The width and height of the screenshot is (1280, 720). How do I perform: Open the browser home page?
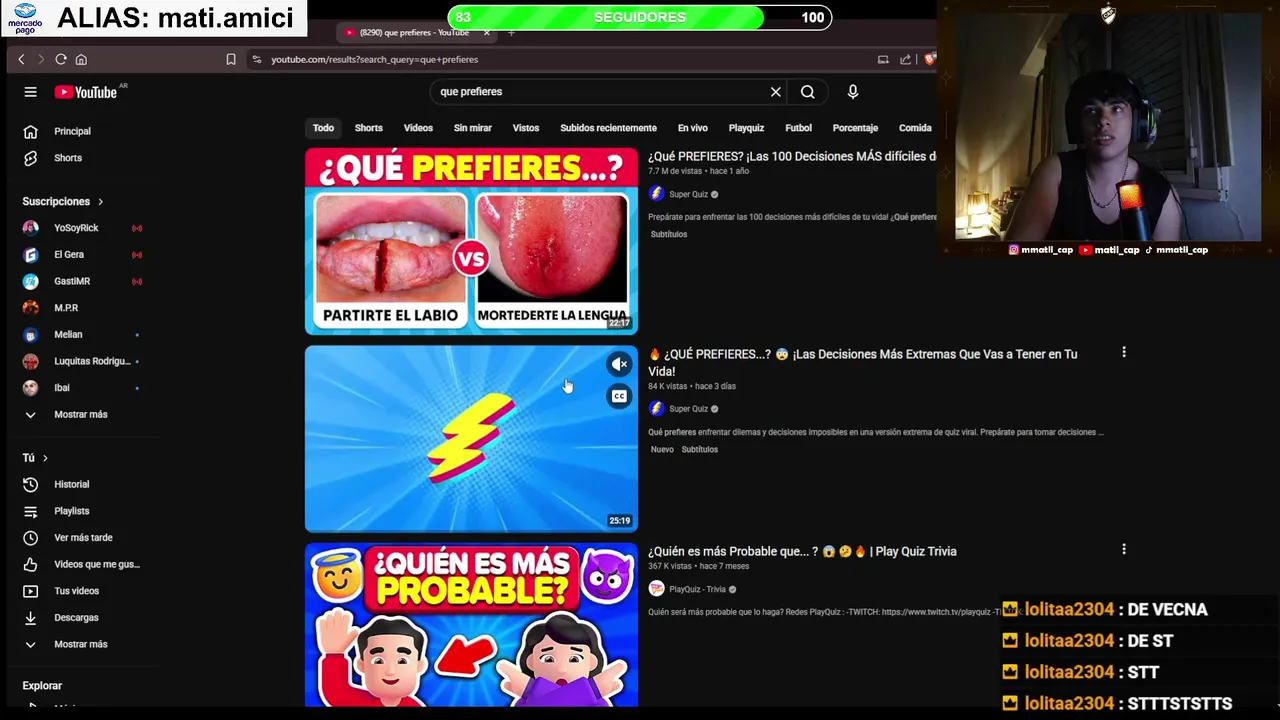click(x=81, y=60)
